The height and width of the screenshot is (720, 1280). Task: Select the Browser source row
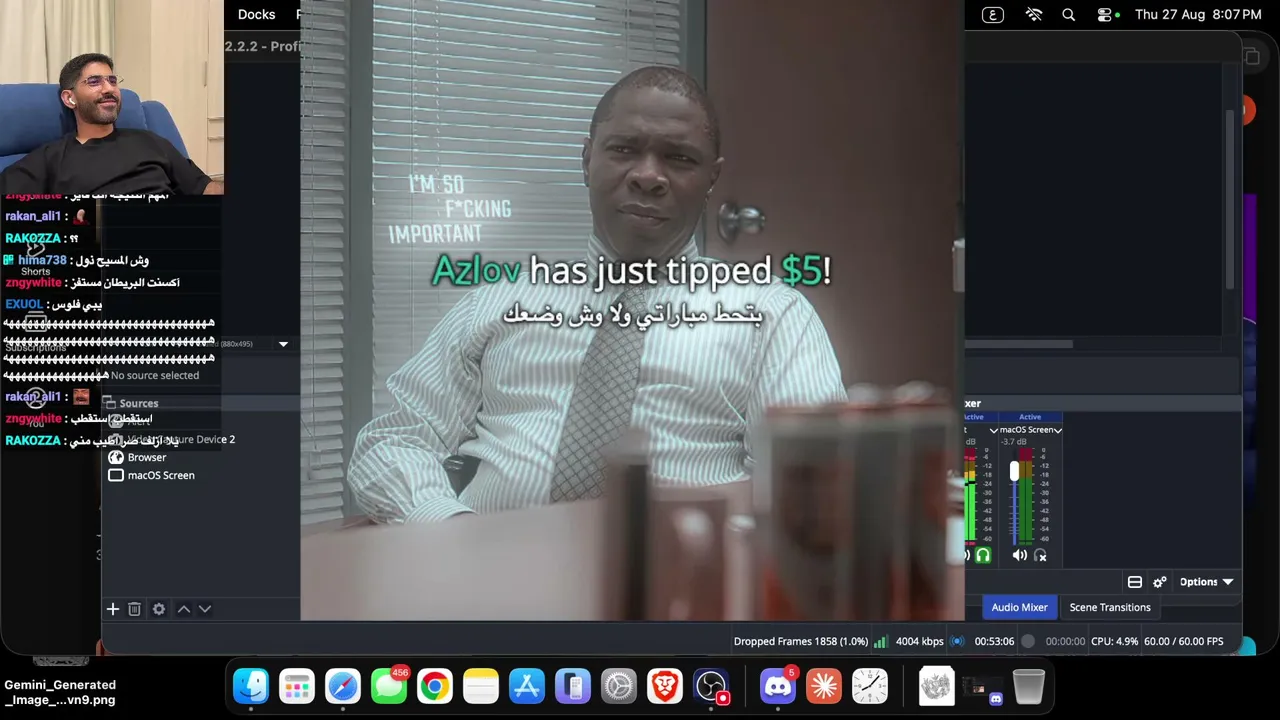(201, 457)
